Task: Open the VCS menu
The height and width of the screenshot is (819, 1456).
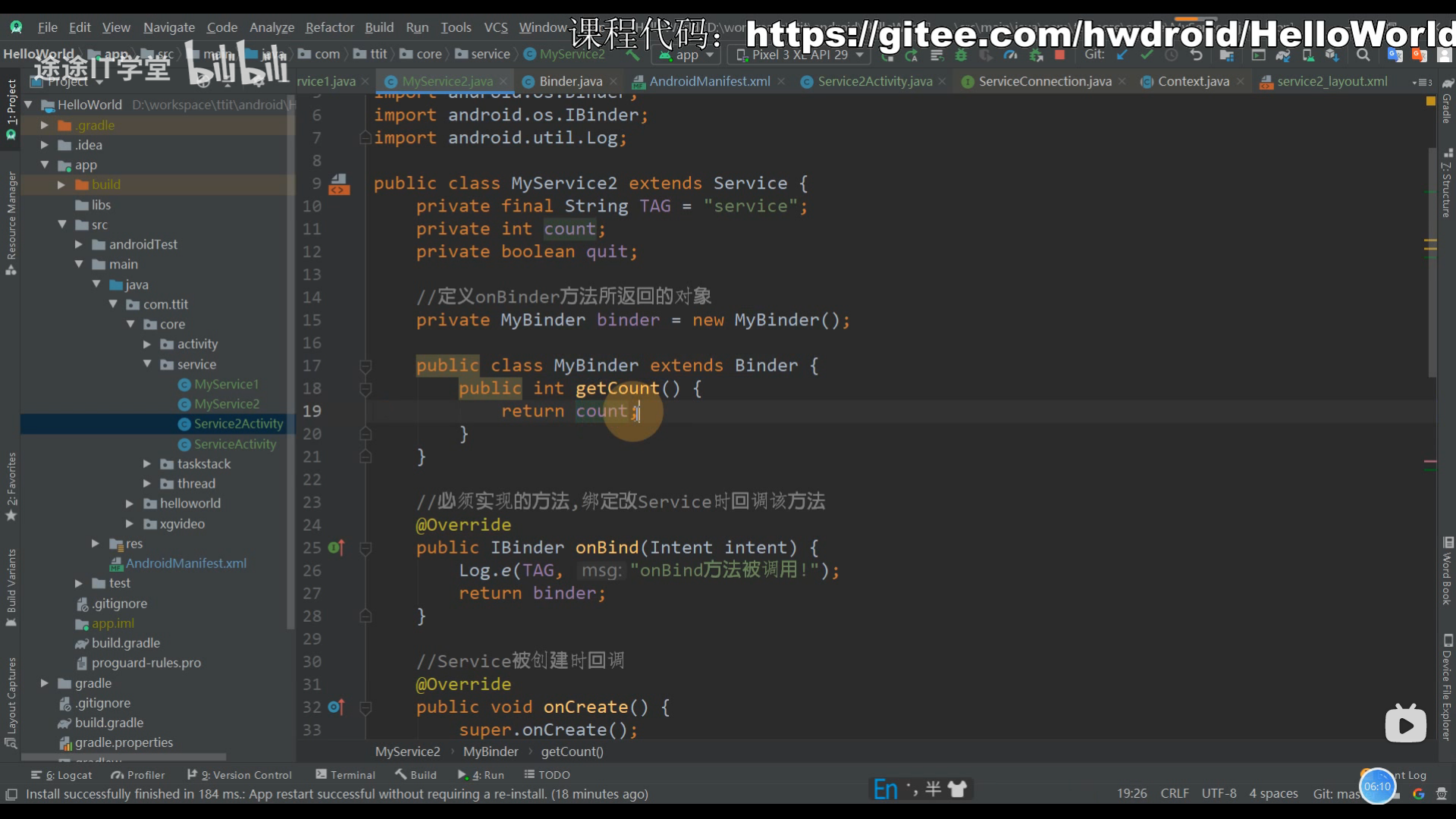Action: point(495,27)
